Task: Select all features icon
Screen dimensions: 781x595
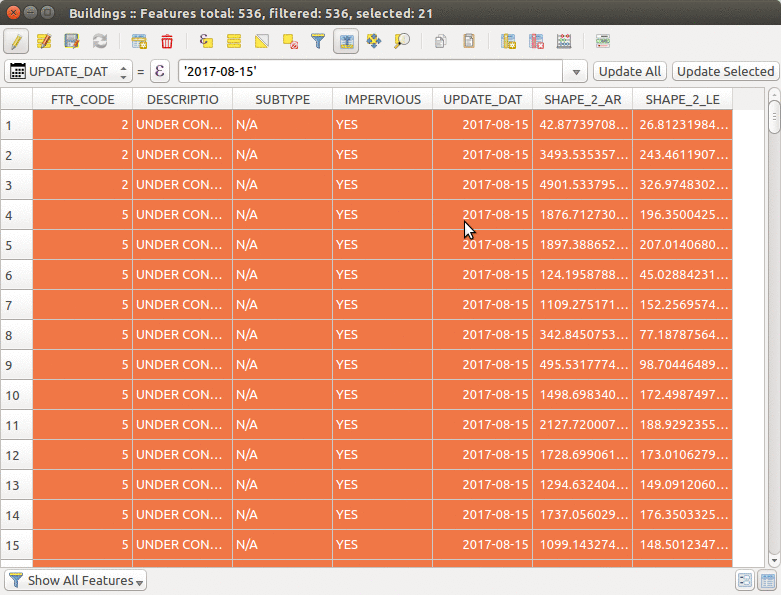Action: [234, 41]
